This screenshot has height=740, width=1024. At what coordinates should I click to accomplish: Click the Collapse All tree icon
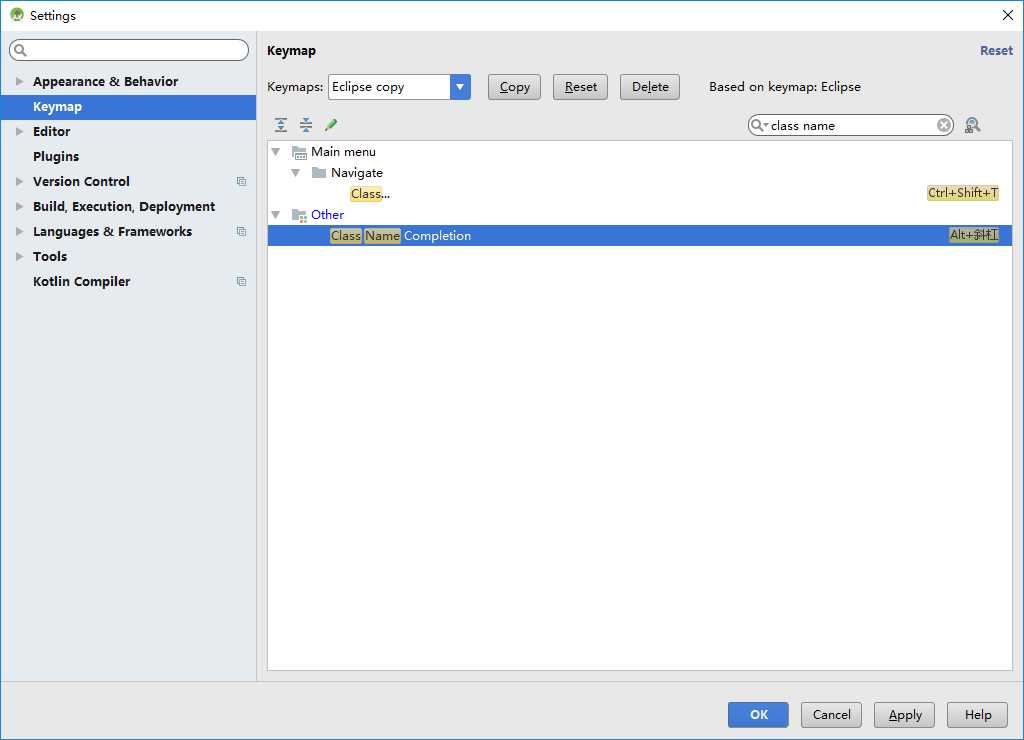pos(306,125)
